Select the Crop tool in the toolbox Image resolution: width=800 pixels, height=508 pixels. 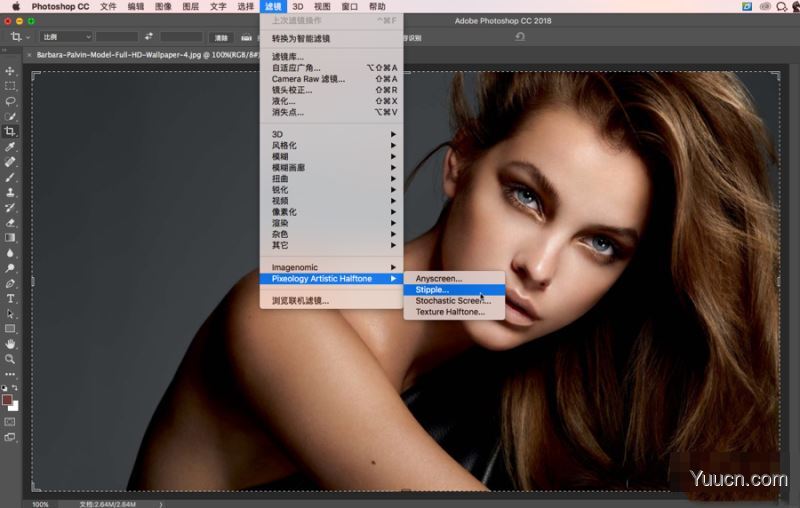(10, 131)
